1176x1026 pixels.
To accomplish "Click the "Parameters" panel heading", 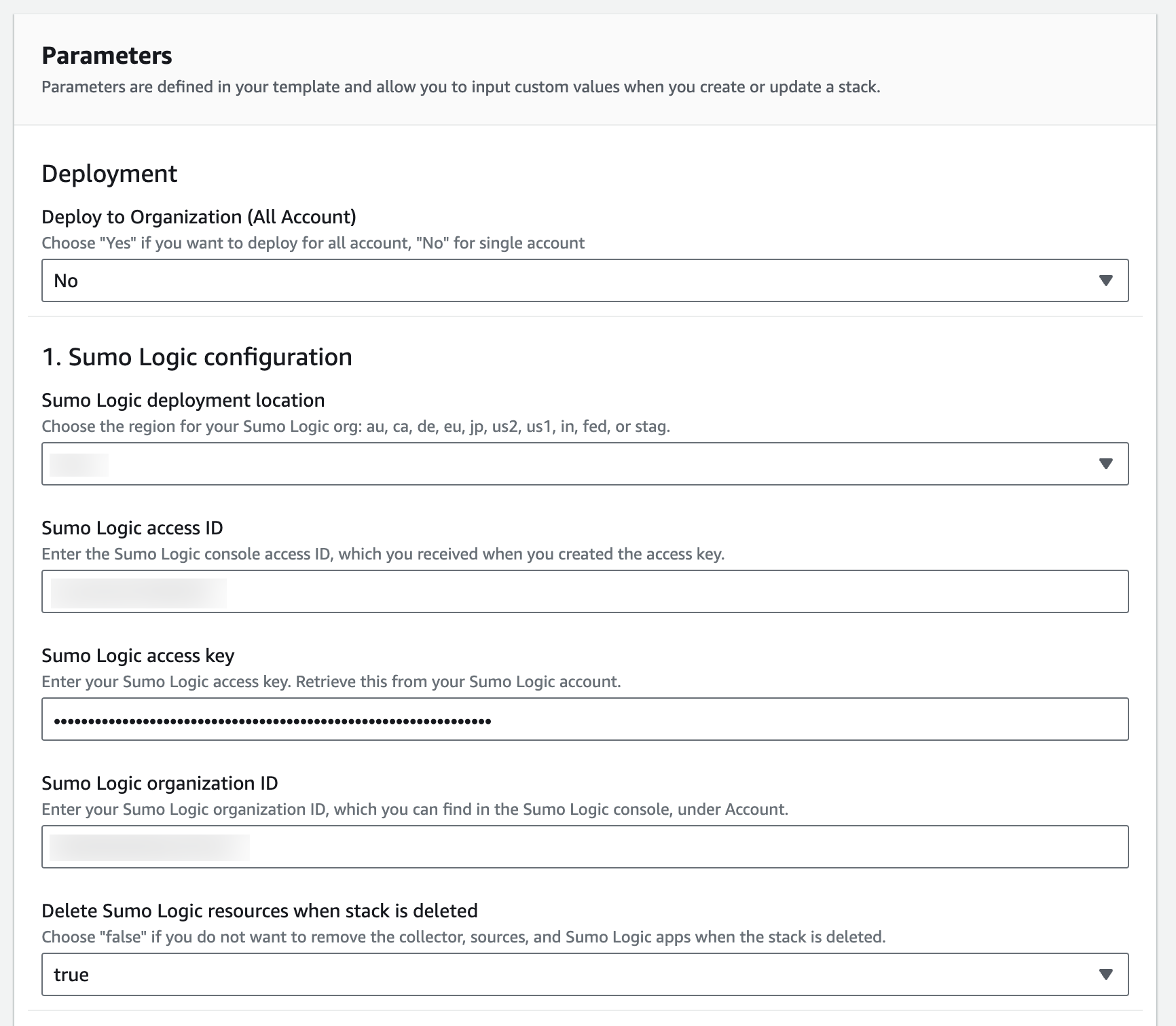I will pos(107,56).
